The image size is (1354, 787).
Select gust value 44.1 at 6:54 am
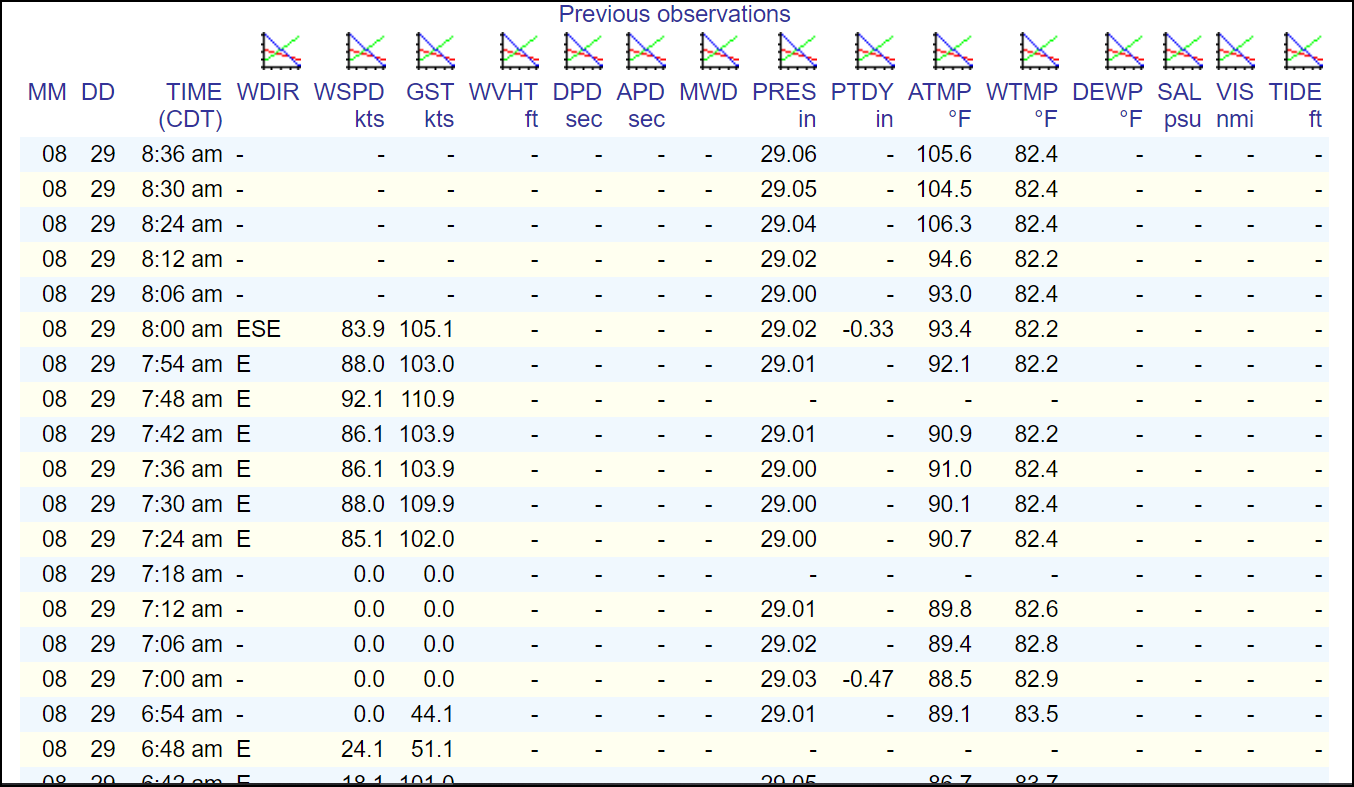pos(433,714)
